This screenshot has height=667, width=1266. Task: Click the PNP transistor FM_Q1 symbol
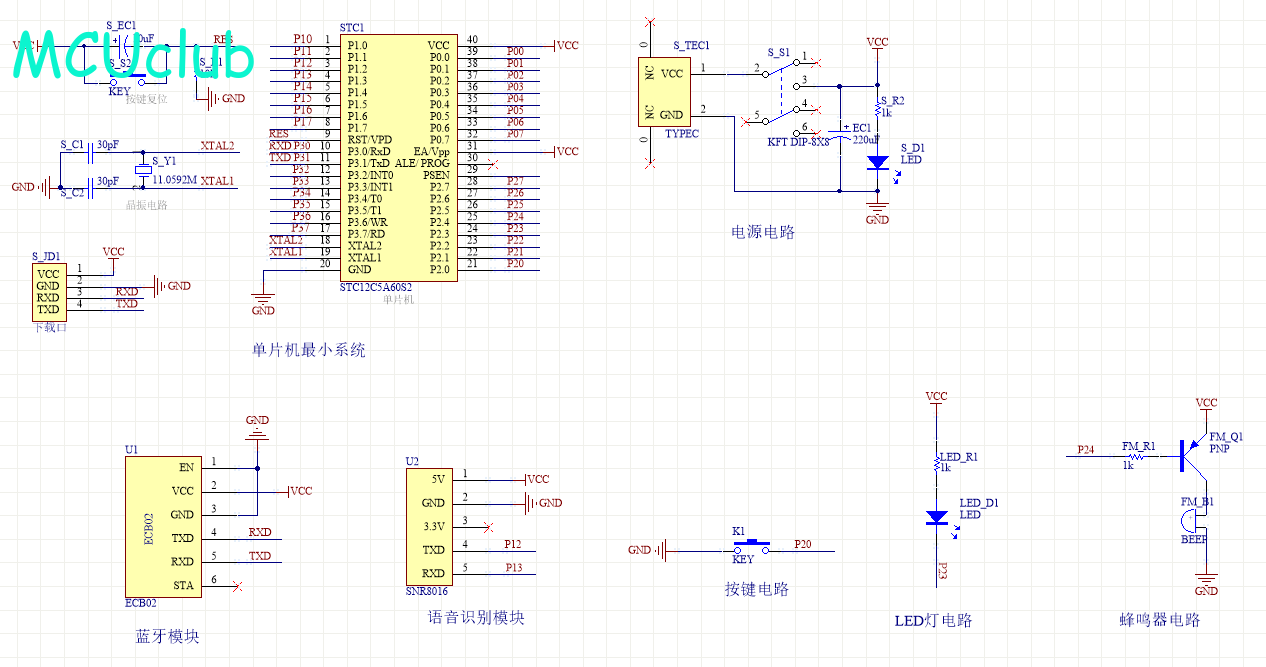coord(1189,455)
